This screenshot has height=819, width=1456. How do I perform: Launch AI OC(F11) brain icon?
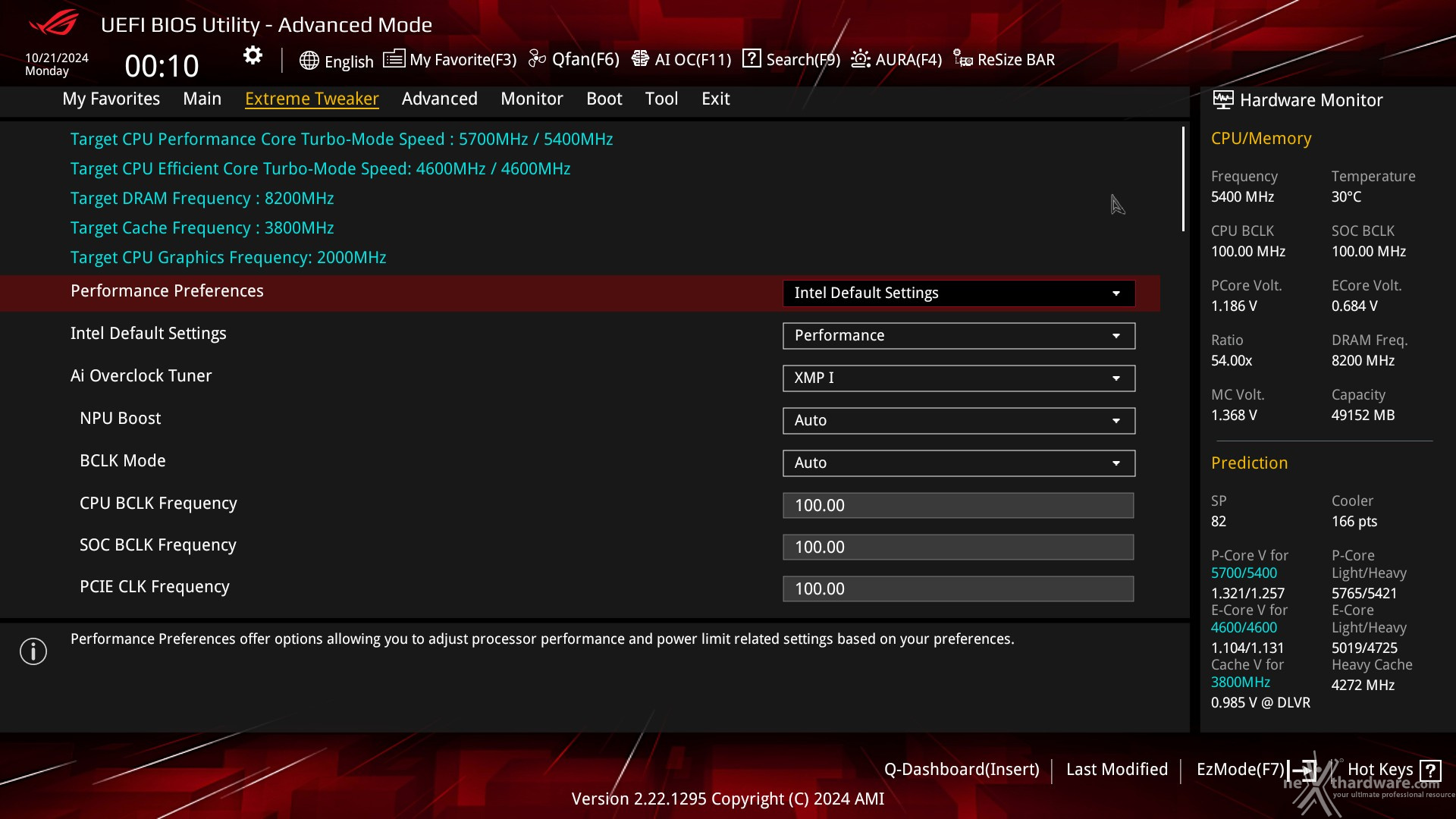pos(640,58)
